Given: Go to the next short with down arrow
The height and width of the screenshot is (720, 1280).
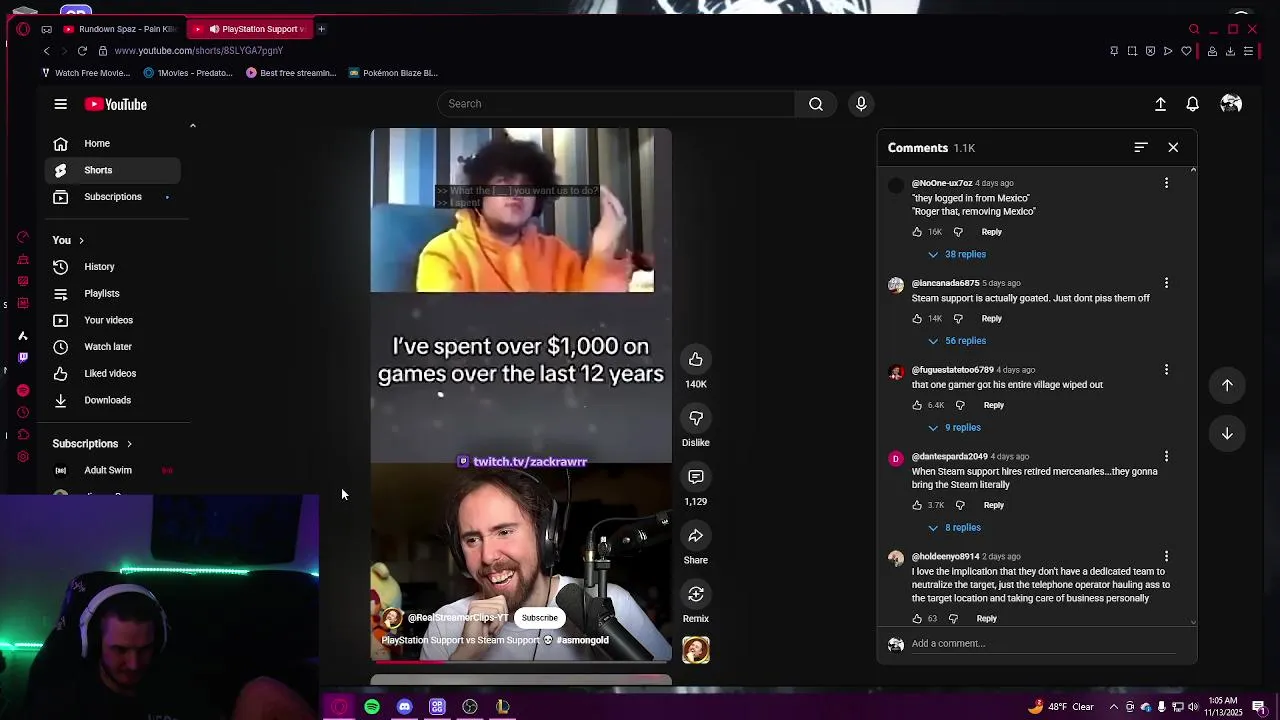Looking at the screenshot, I should [x=1227, y=433].
